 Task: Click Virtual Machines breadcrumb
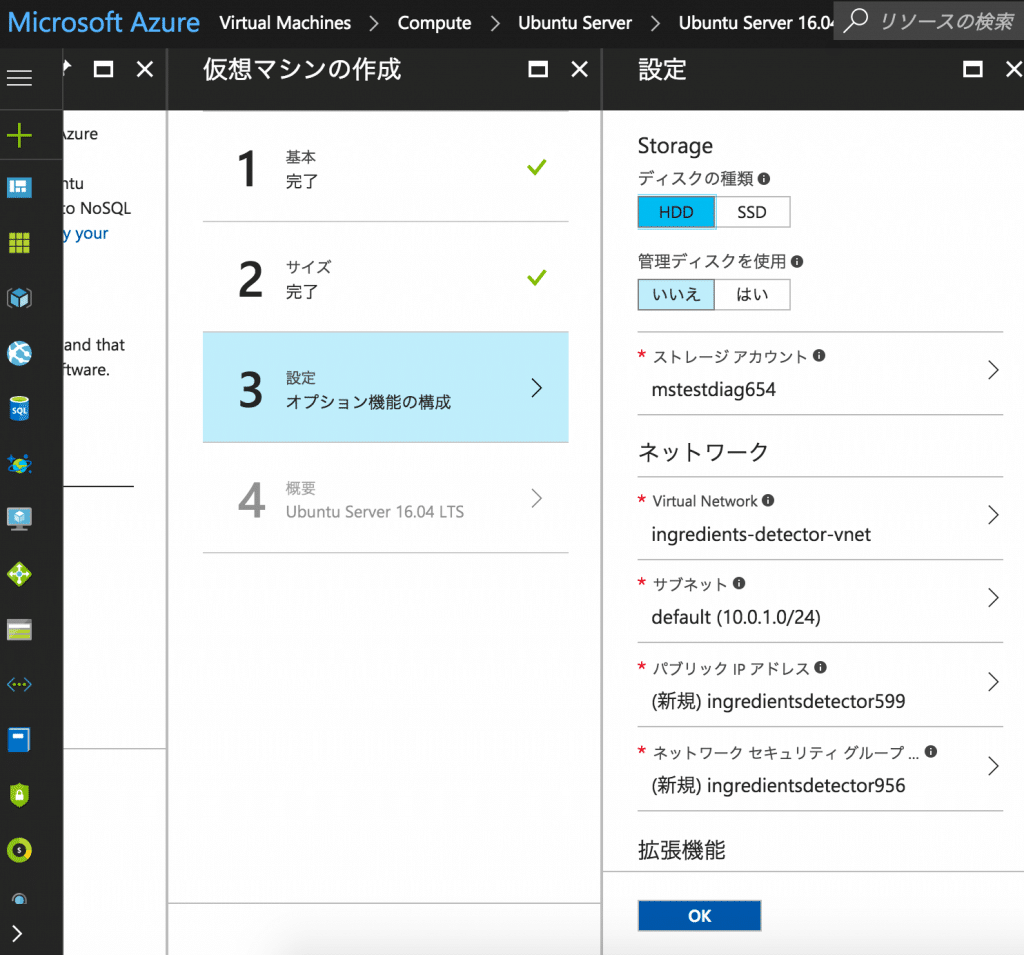285,23
